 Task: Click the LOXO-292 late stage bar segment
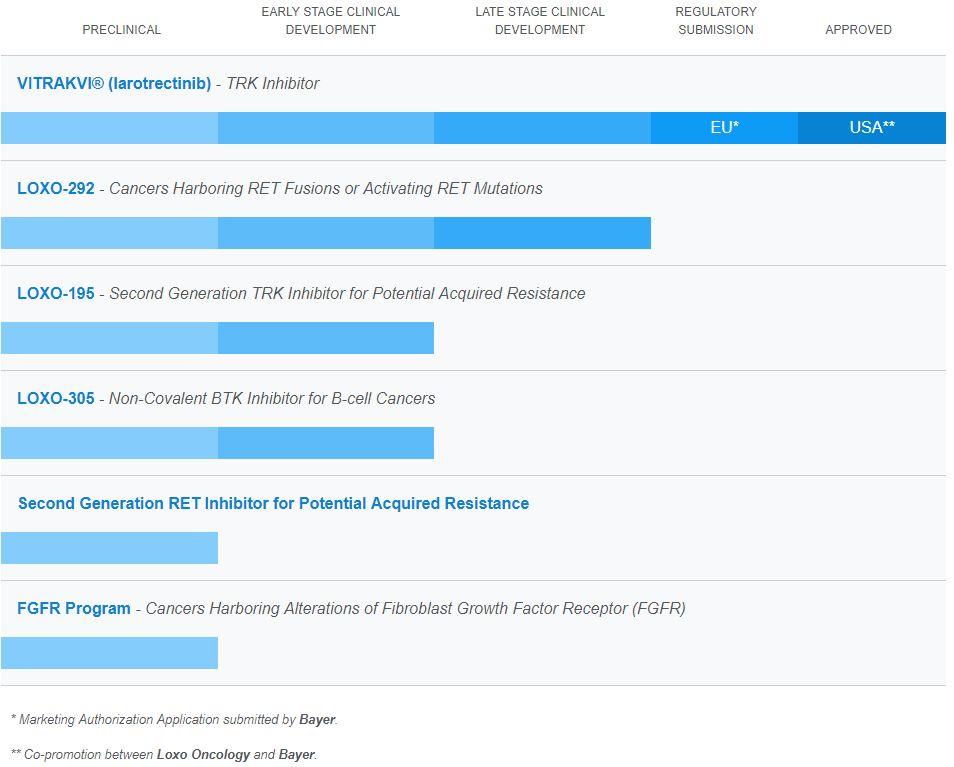(x=543, y=233)
